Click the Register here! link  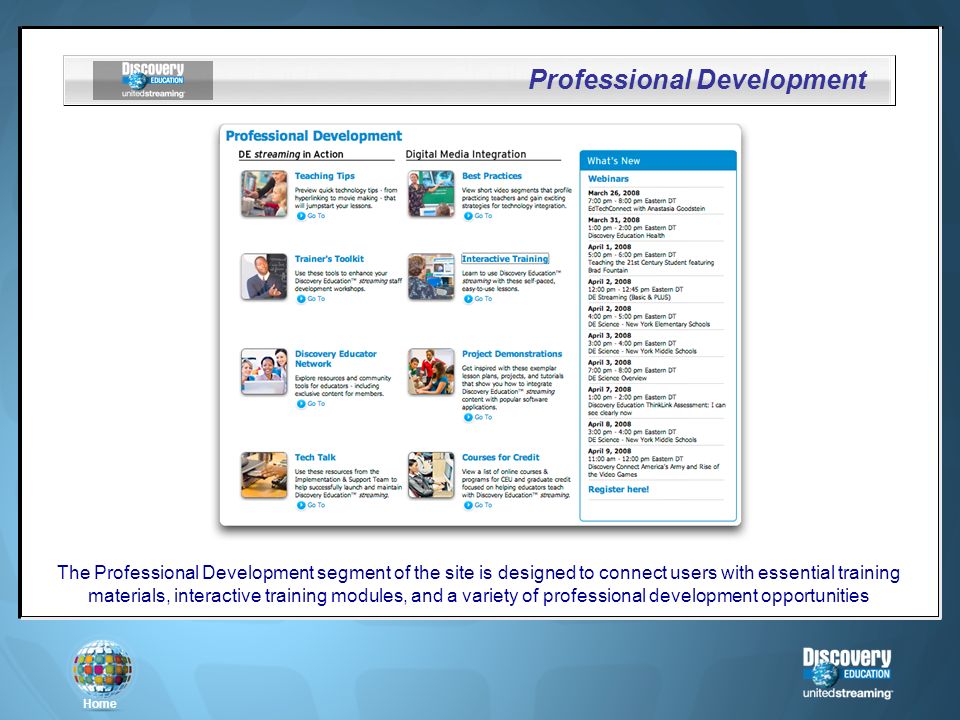(618, 489)
